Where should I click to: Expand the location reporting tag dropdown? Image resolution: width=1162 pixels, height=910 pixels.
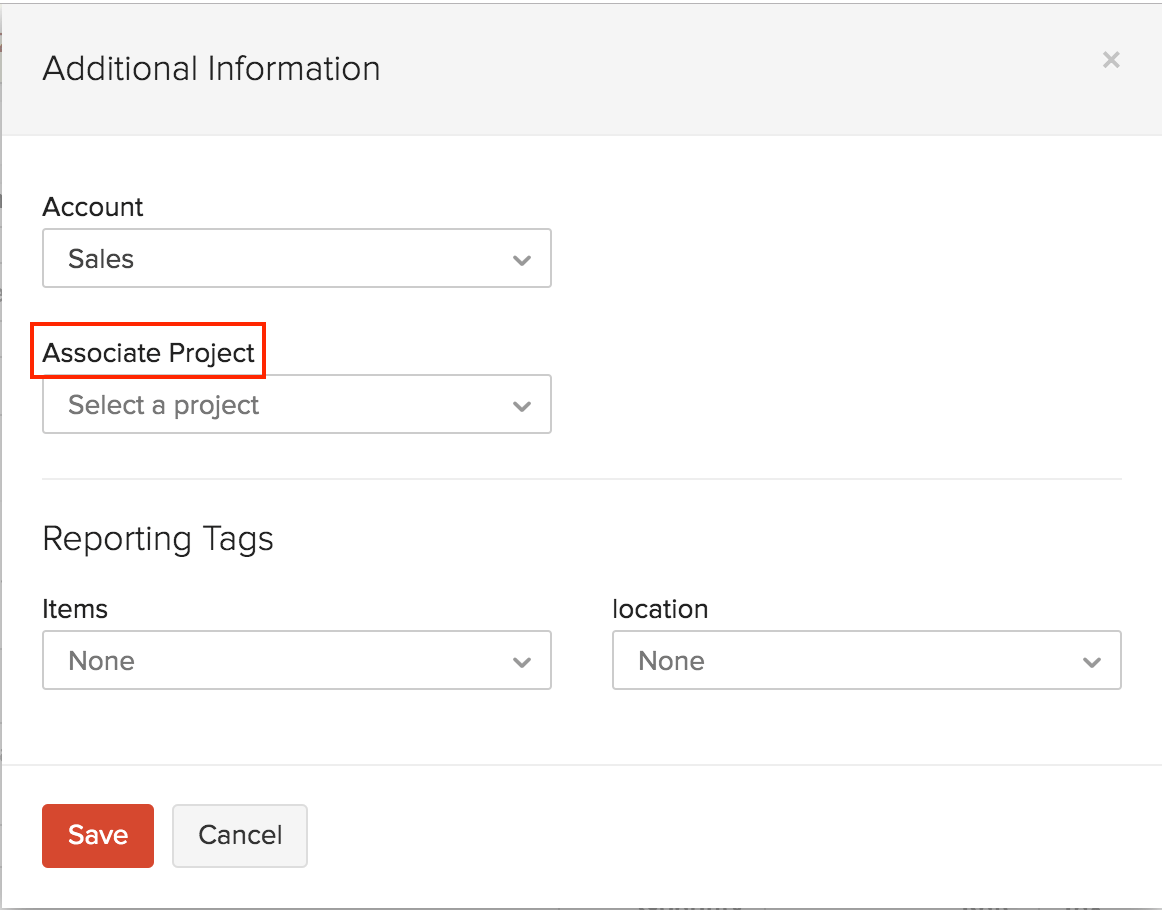(866, 661)
